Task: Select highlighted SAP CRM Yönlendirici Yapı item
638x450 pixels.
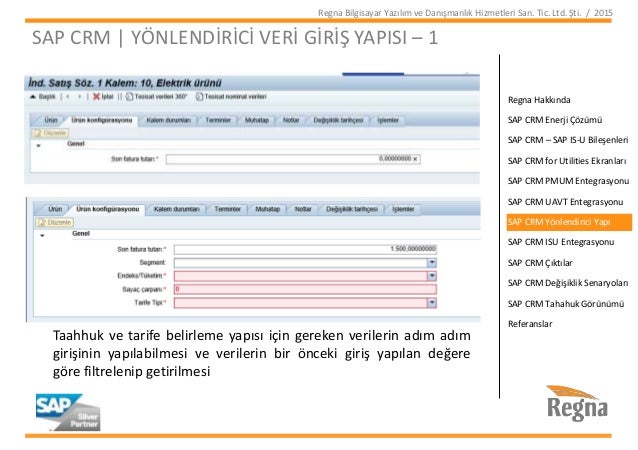Action: tap(569, 222)
